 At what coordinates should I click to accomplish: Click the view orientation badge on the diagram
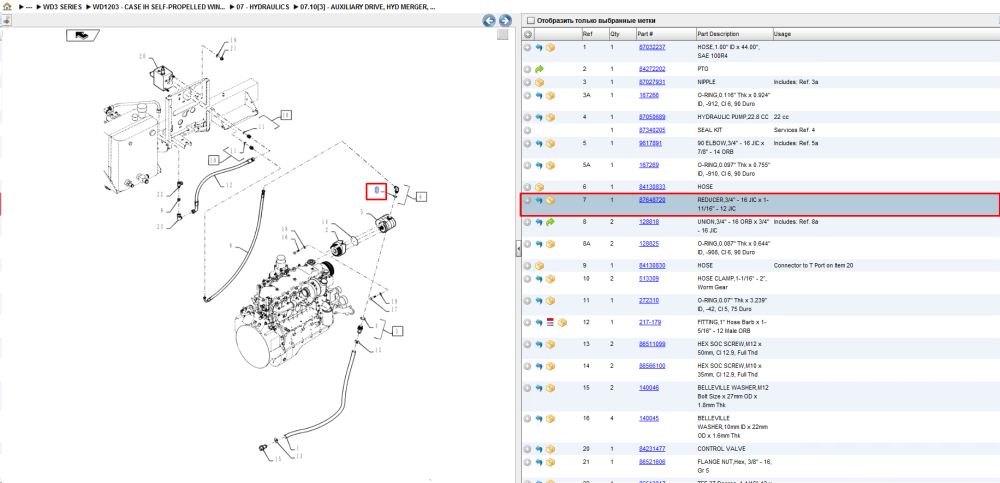tap(82, 35)
